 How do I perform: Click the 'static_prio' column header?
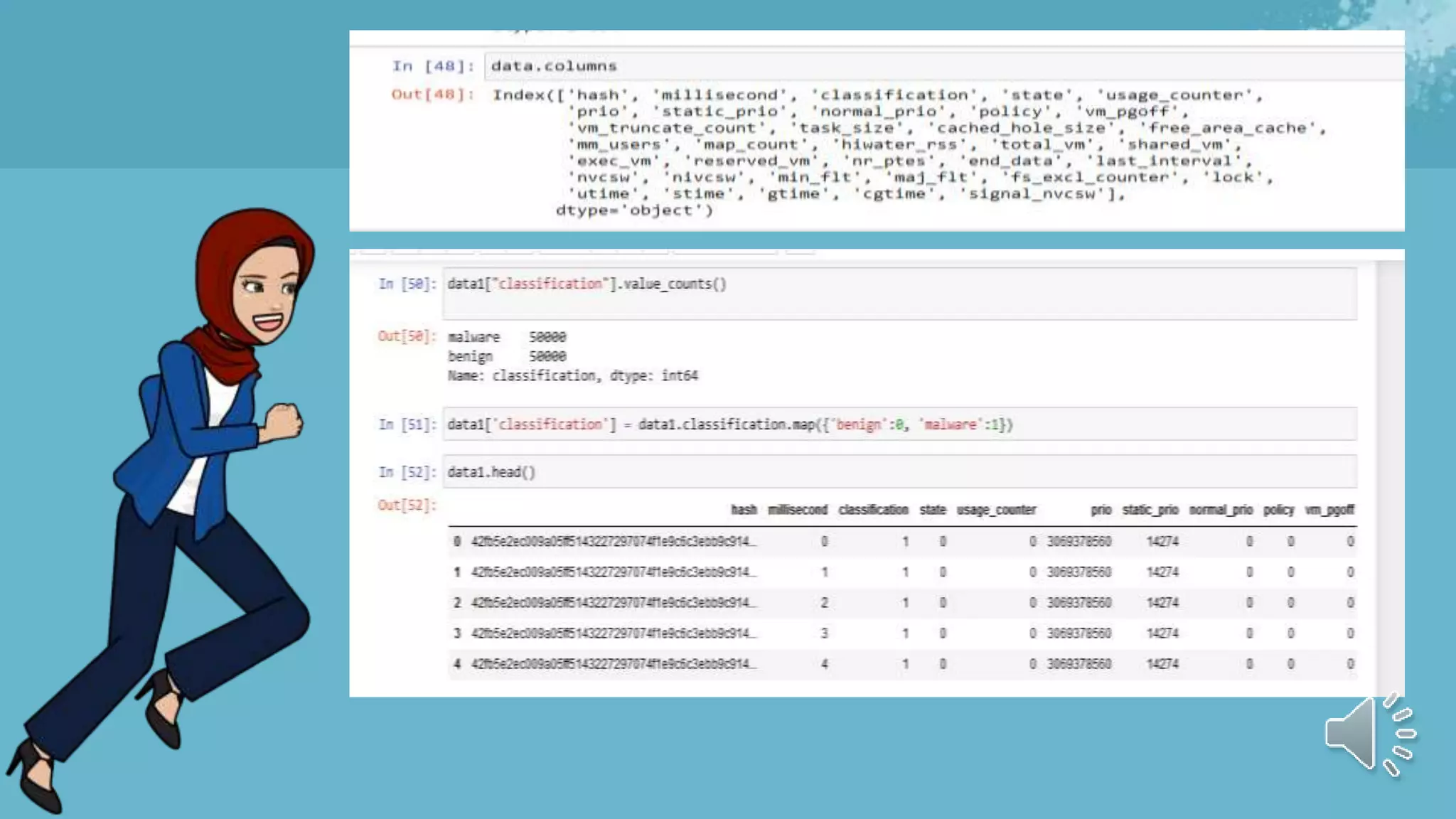[1150, 510]
